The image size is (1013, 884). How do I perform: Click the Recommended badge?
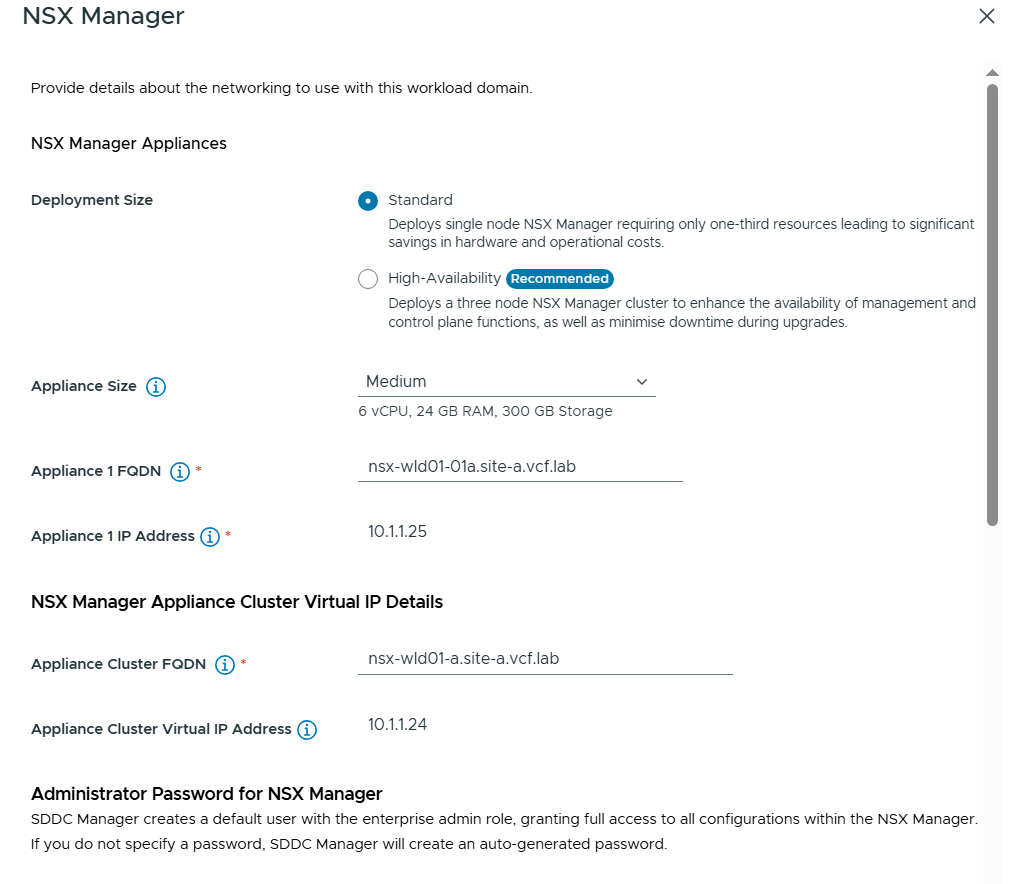pyautogui.click(x=559, y=279)
